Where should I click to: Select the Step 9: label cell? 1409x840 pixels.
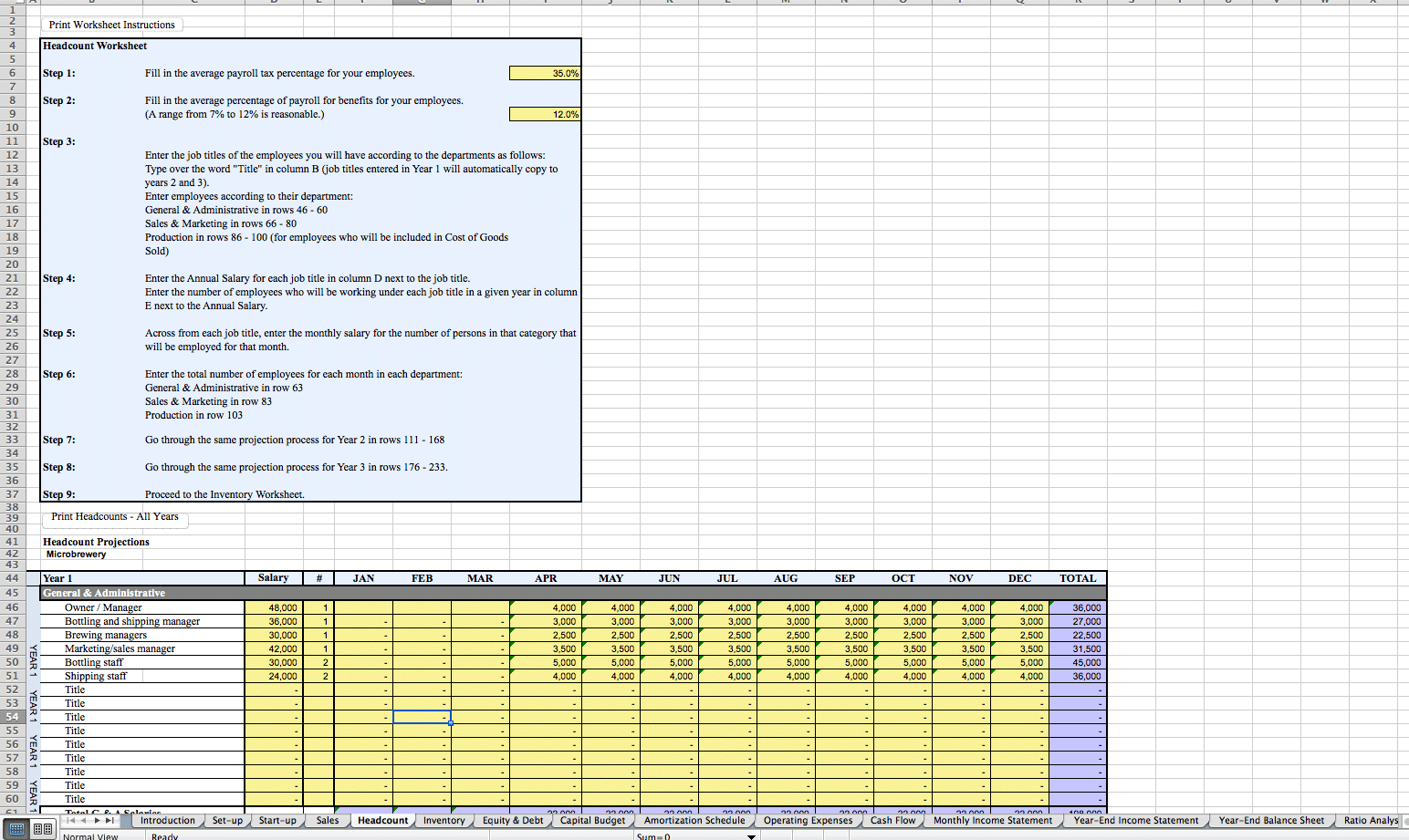click(59, 494)
